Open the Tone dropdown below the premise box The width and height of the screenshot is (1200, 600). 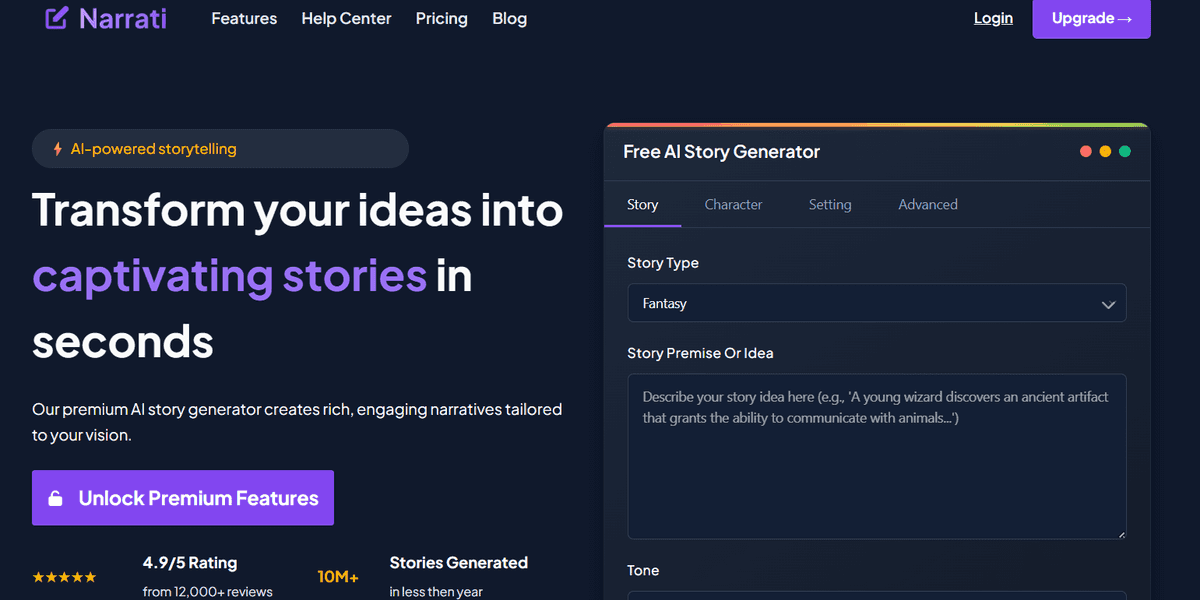[x=877, y=595]
